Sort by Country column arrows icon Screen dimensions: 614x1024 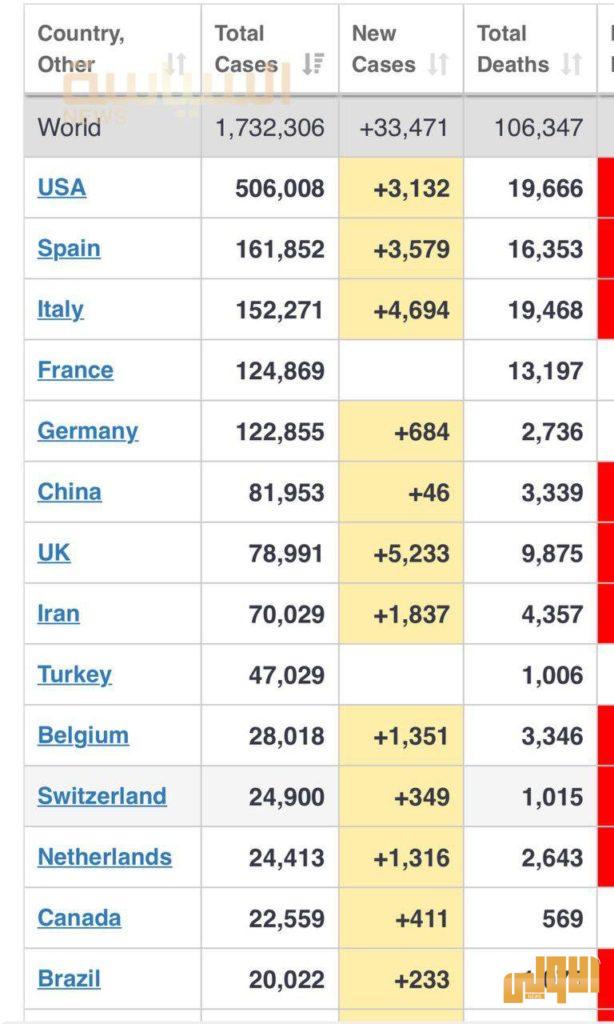[x=176, y=65]
